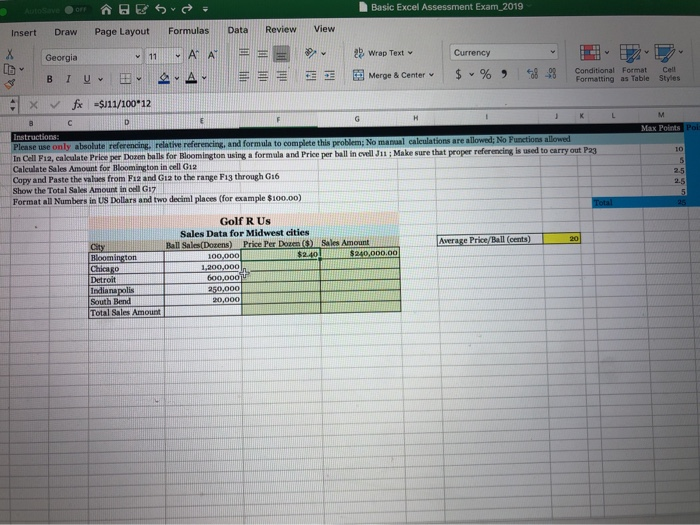Click the Merge & Center button
The image size is (700, 525).
click(x=393, y=75)
